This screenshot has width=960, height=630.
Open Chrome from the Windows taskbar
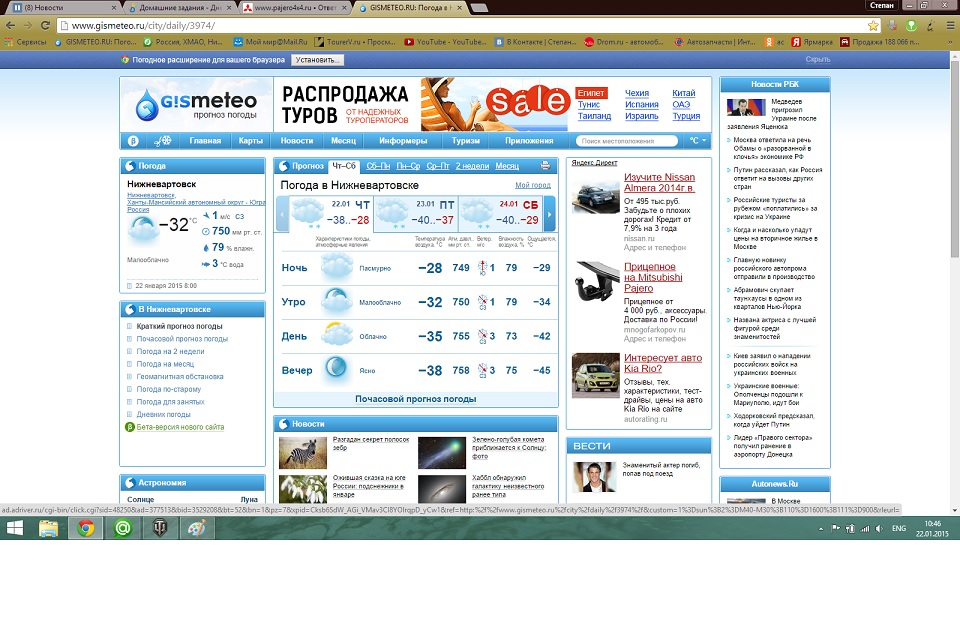pos(86,528)
